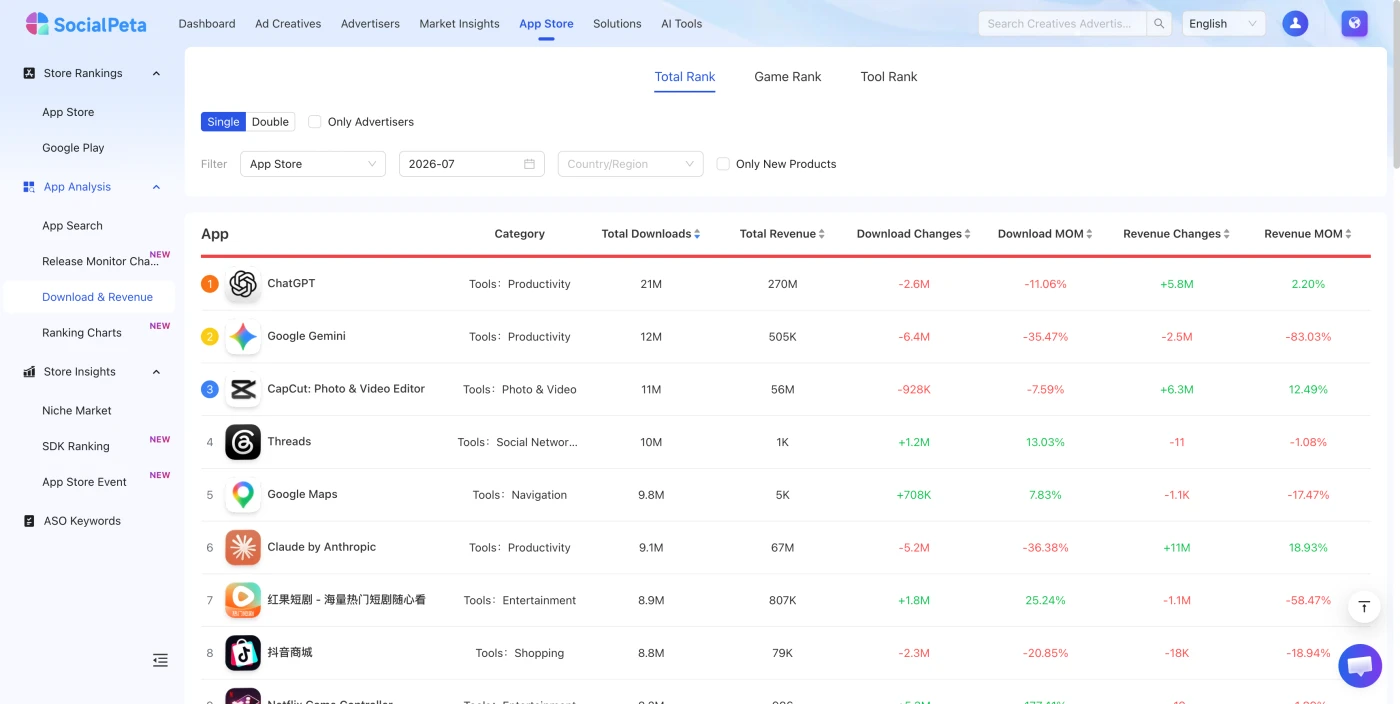Click the Claude by Anthropic app name
Image resolution: width=1400 pixels, height=704 pixels.
coord(322,547)
